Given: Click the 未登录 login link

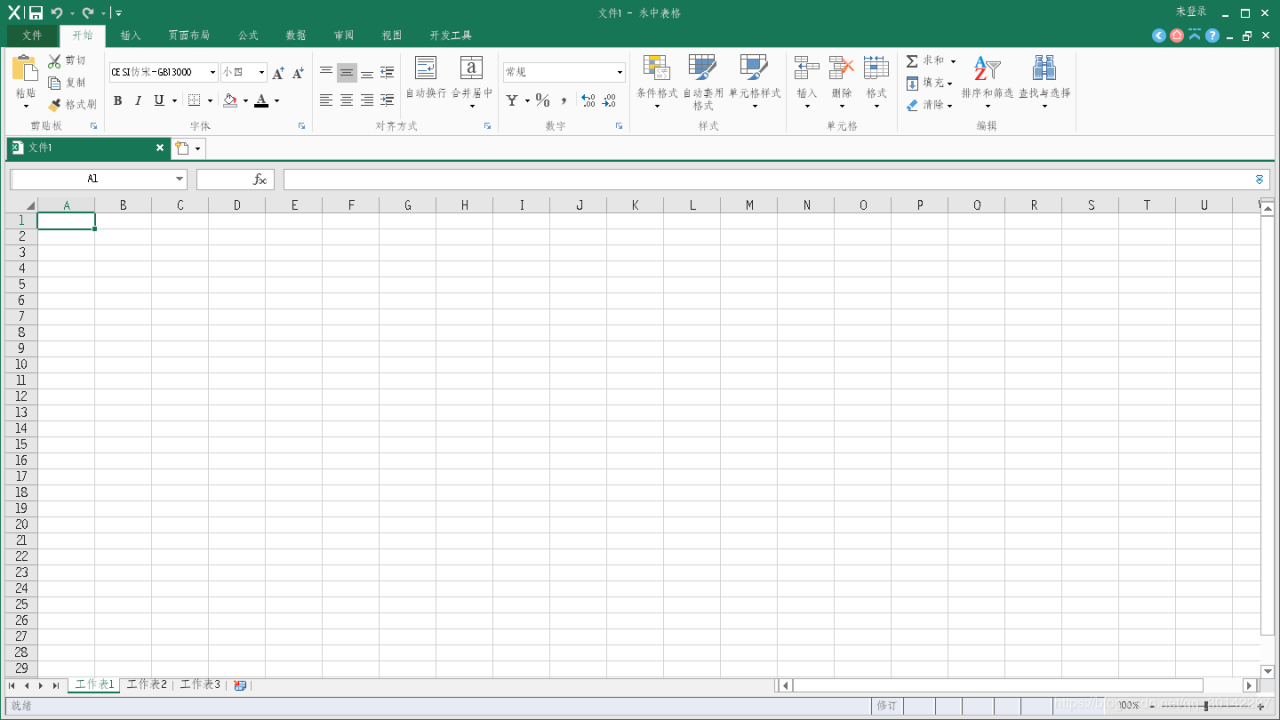Looking at the screenshot, I should point(1191,12).
